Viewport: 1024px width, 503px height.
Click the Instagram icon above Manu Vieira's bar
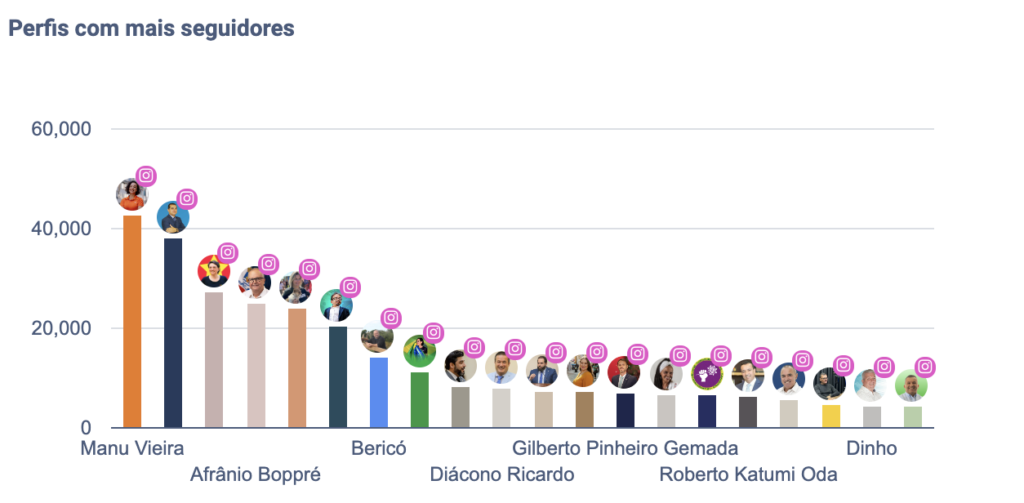pos(146,176)
